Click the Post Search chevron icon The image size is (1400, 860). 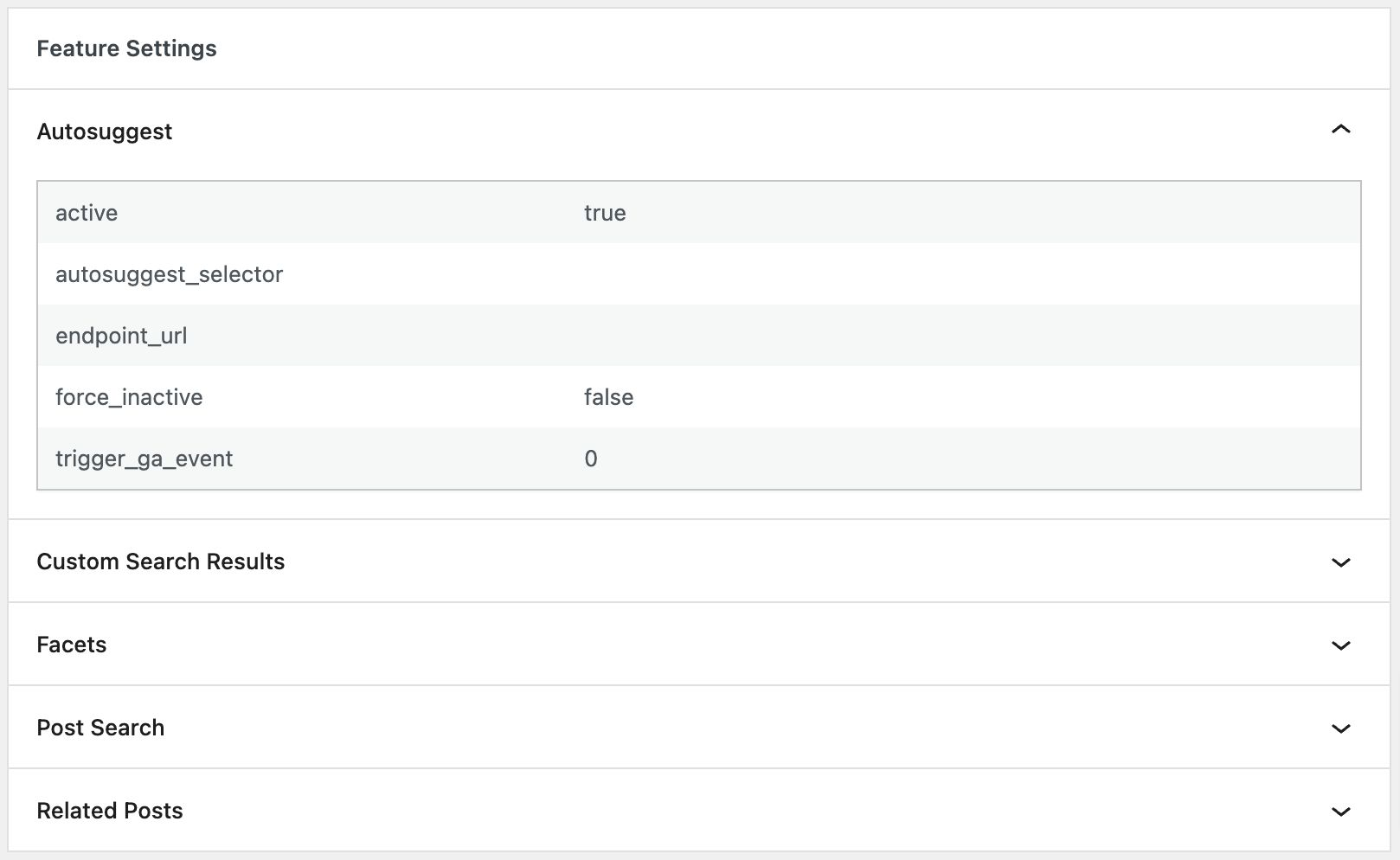1340,728
